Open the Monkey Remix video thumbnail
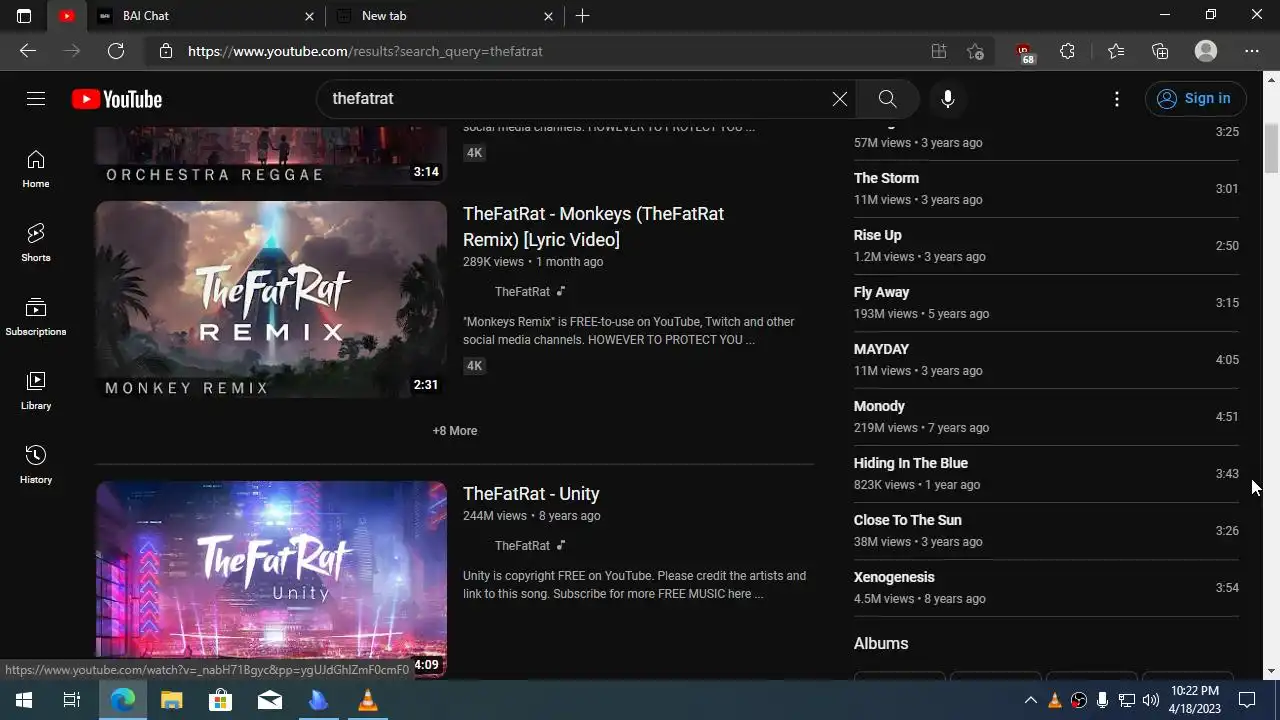Screen dimensions: 1280x720 271,300
